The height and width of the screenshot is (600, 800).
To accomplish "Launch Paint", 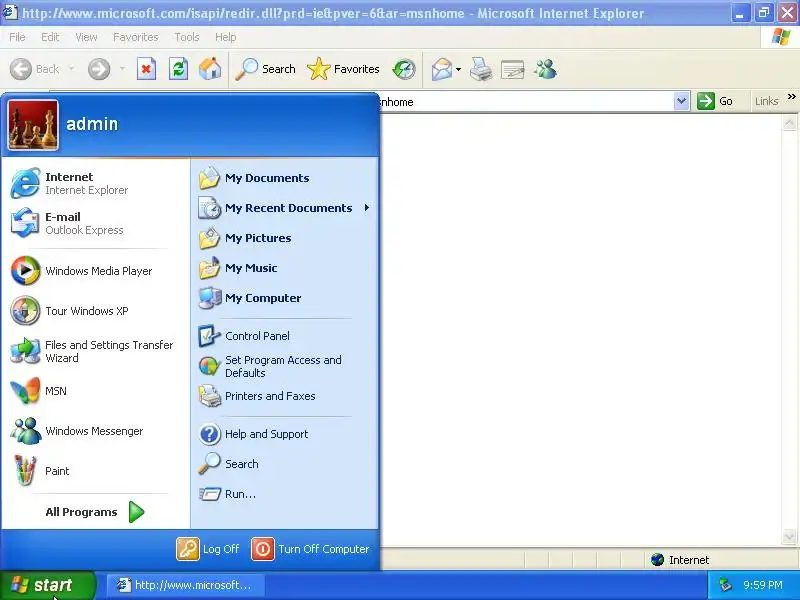I will click(x=95, y=471).
